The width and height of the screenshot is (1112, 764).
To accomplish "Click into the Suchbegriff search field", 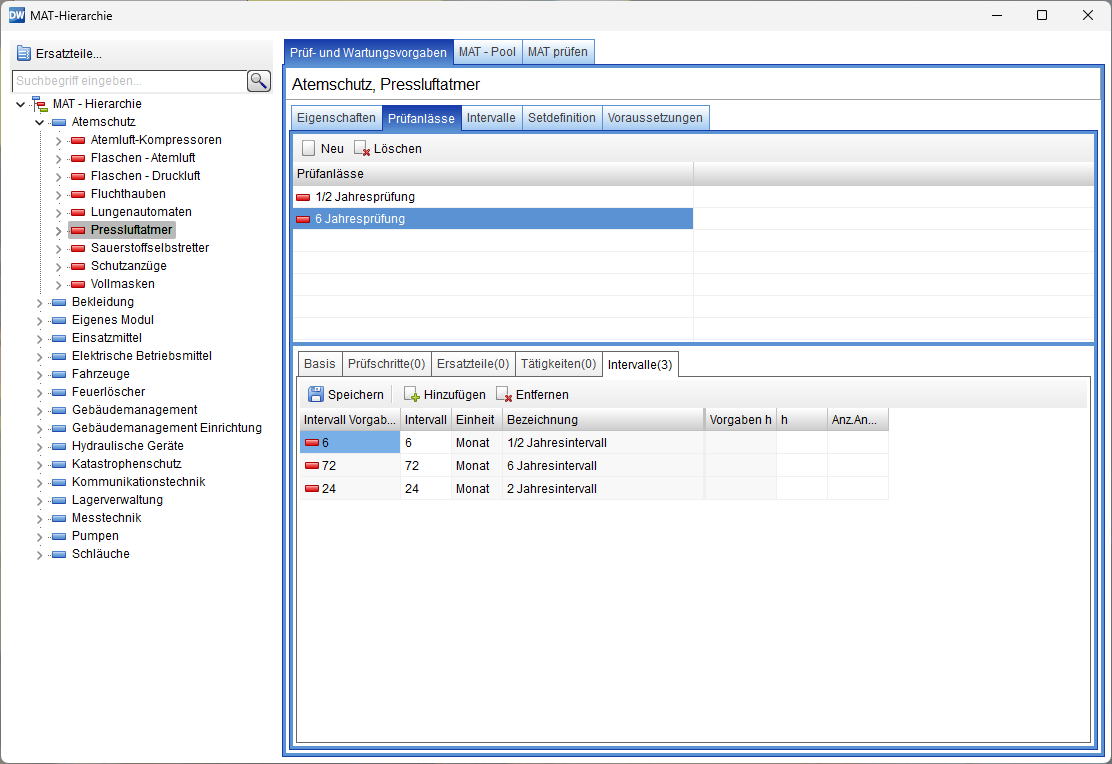I will click(128, 81).
